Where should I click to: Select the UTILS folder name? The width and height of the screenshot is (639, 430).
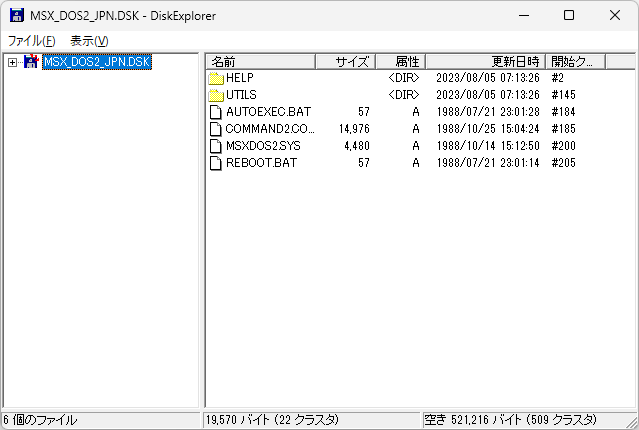pos(241,95)
